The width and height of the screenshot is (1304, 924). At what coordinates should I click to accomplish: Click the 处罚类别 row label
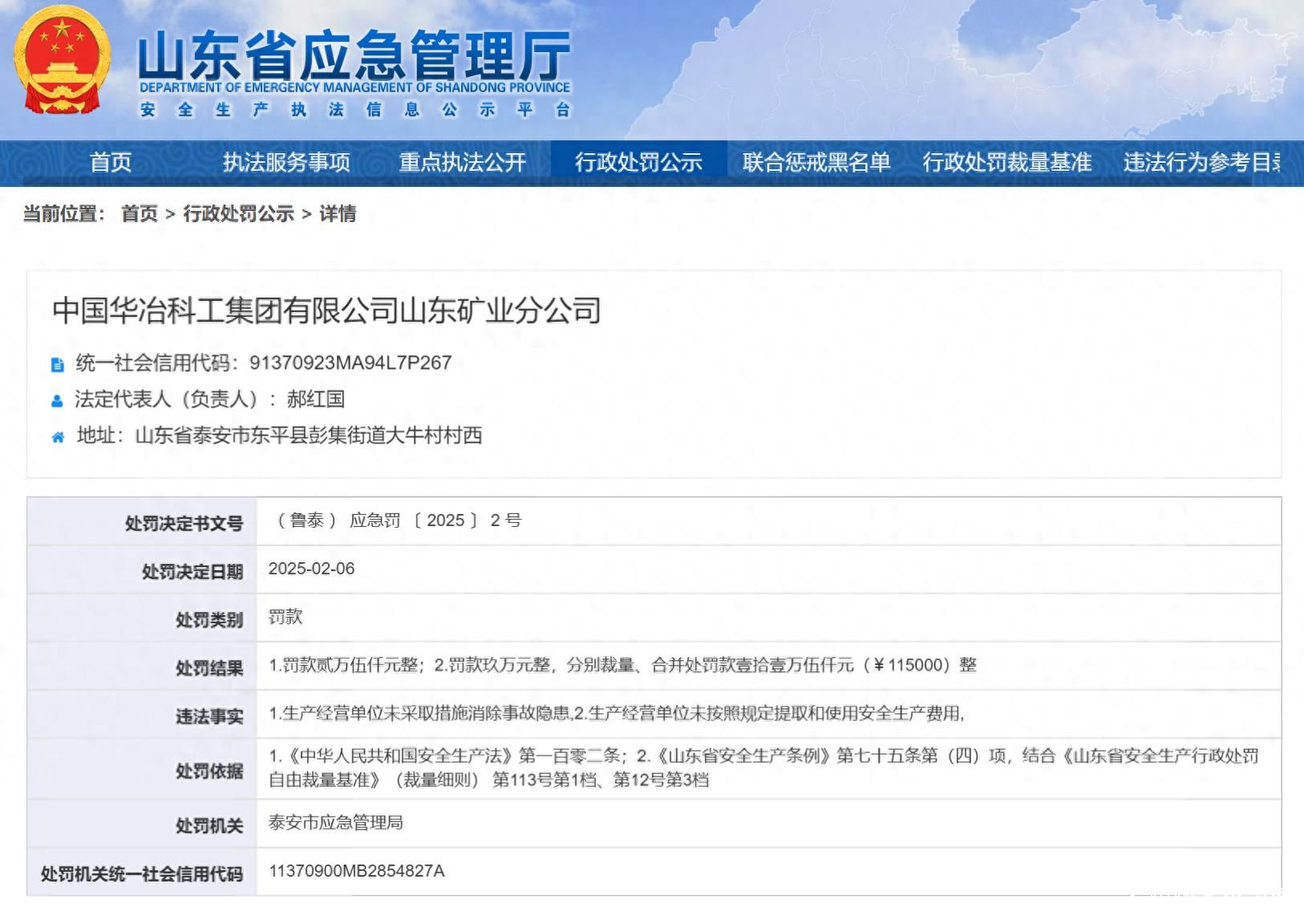click(x=209, y=620)
